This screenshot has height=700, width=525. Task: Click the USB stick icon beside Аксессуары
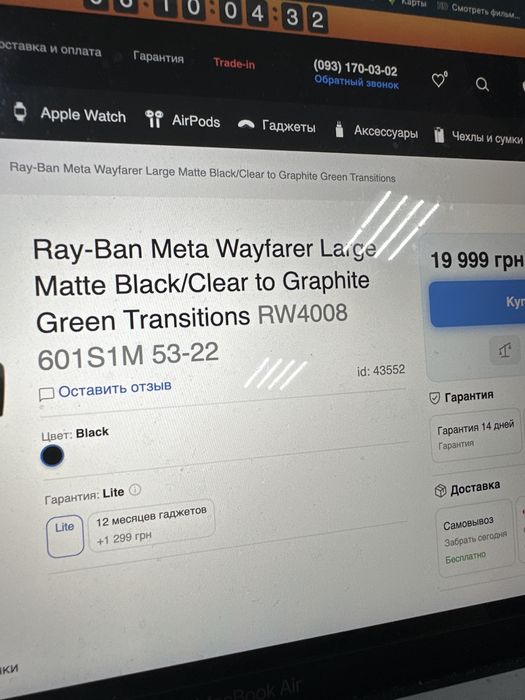pos(339,129)
